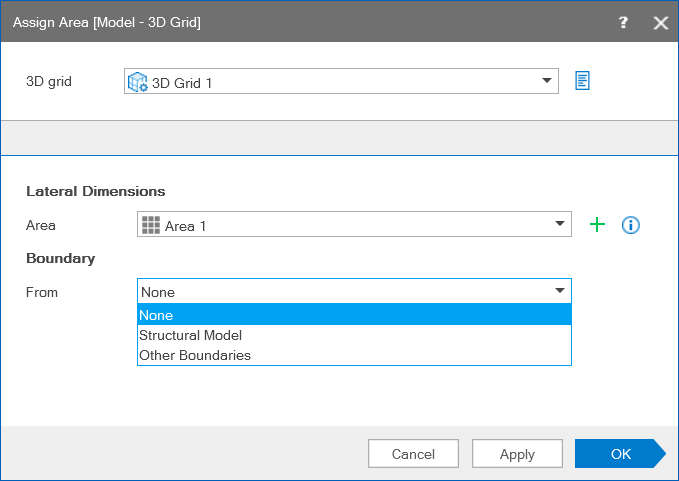679x481 pixels.
Task: Click the Assign Area title bar
Action: 300,22
